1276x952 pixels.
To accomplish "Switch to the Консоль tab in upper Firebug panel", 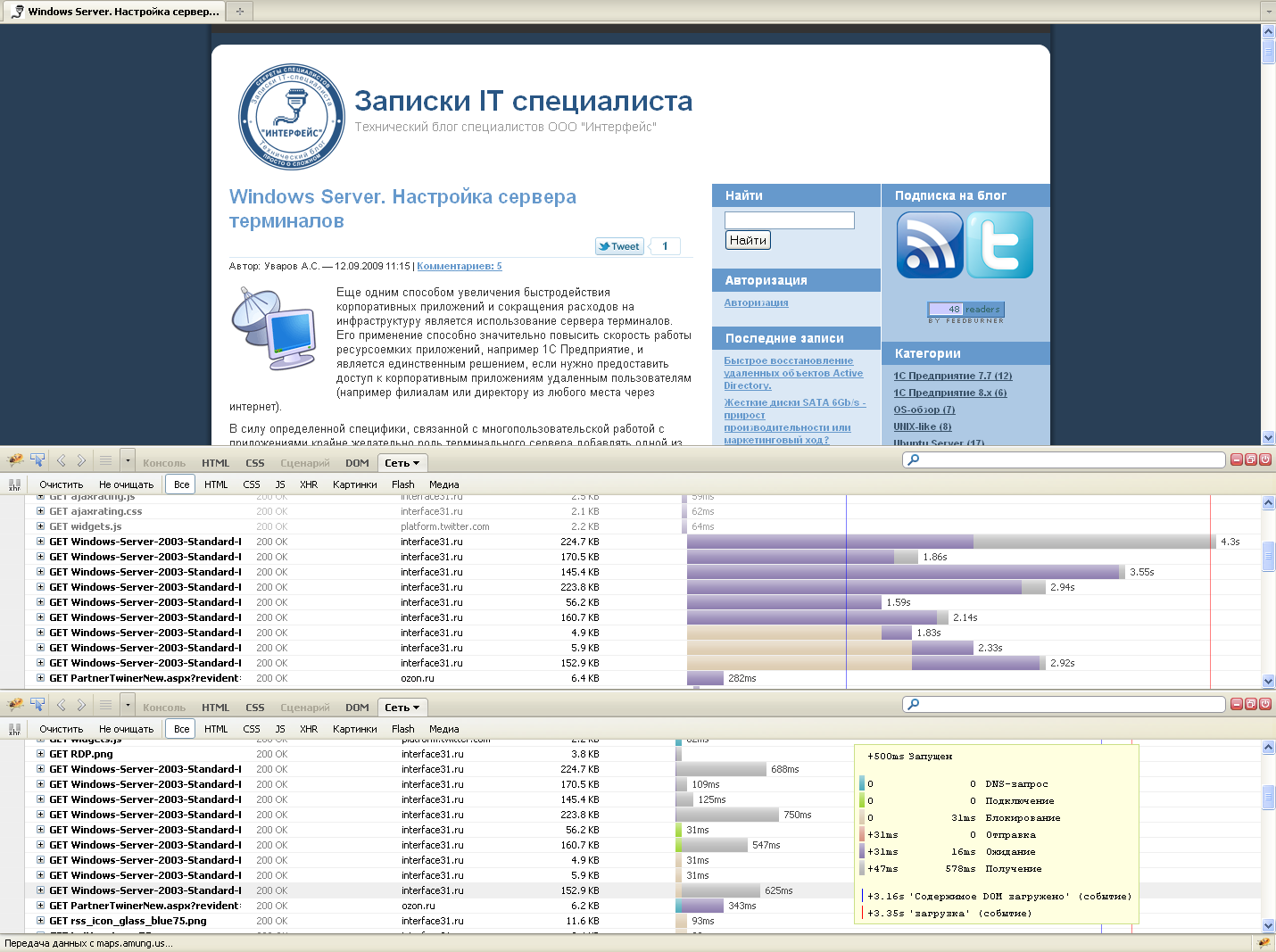I will point(164,463).
